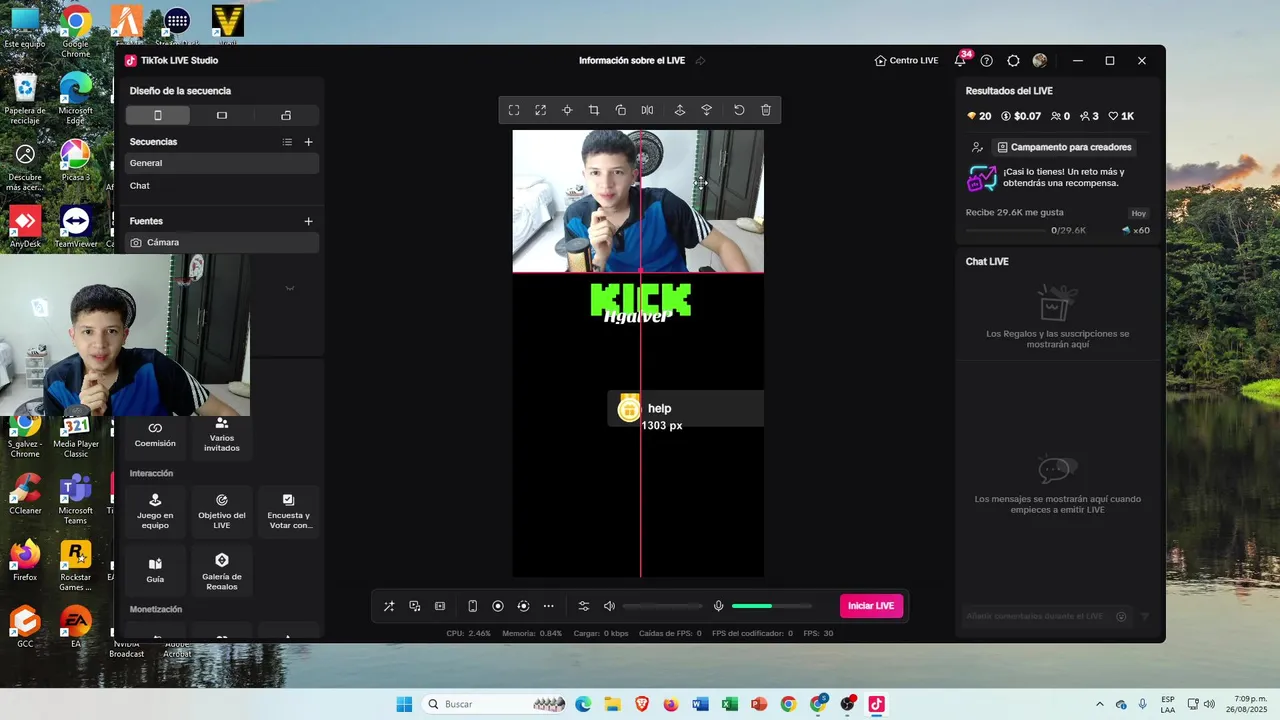This screenshot has height=720, width=1280.
Task: Adjust the speaker volume slider
Action: [x=662, y=606]
